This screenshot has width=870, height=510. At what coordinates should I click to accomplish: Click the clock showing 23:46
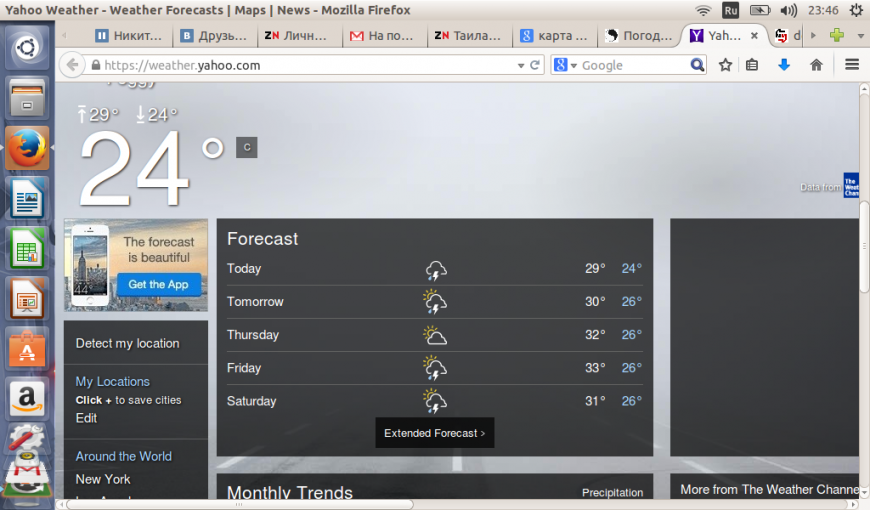pyautogui.click(x=823, y=10)
